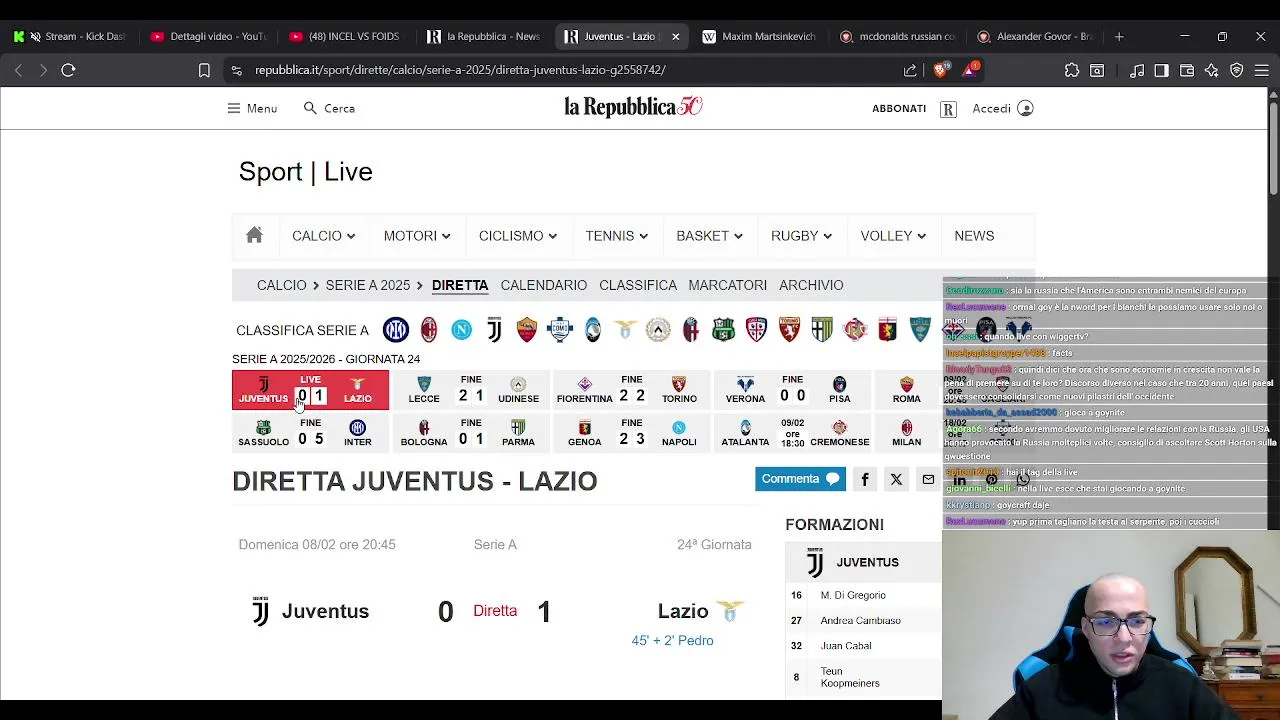
Task: Click the ABBONATI subscribe link
Action: 899,108
